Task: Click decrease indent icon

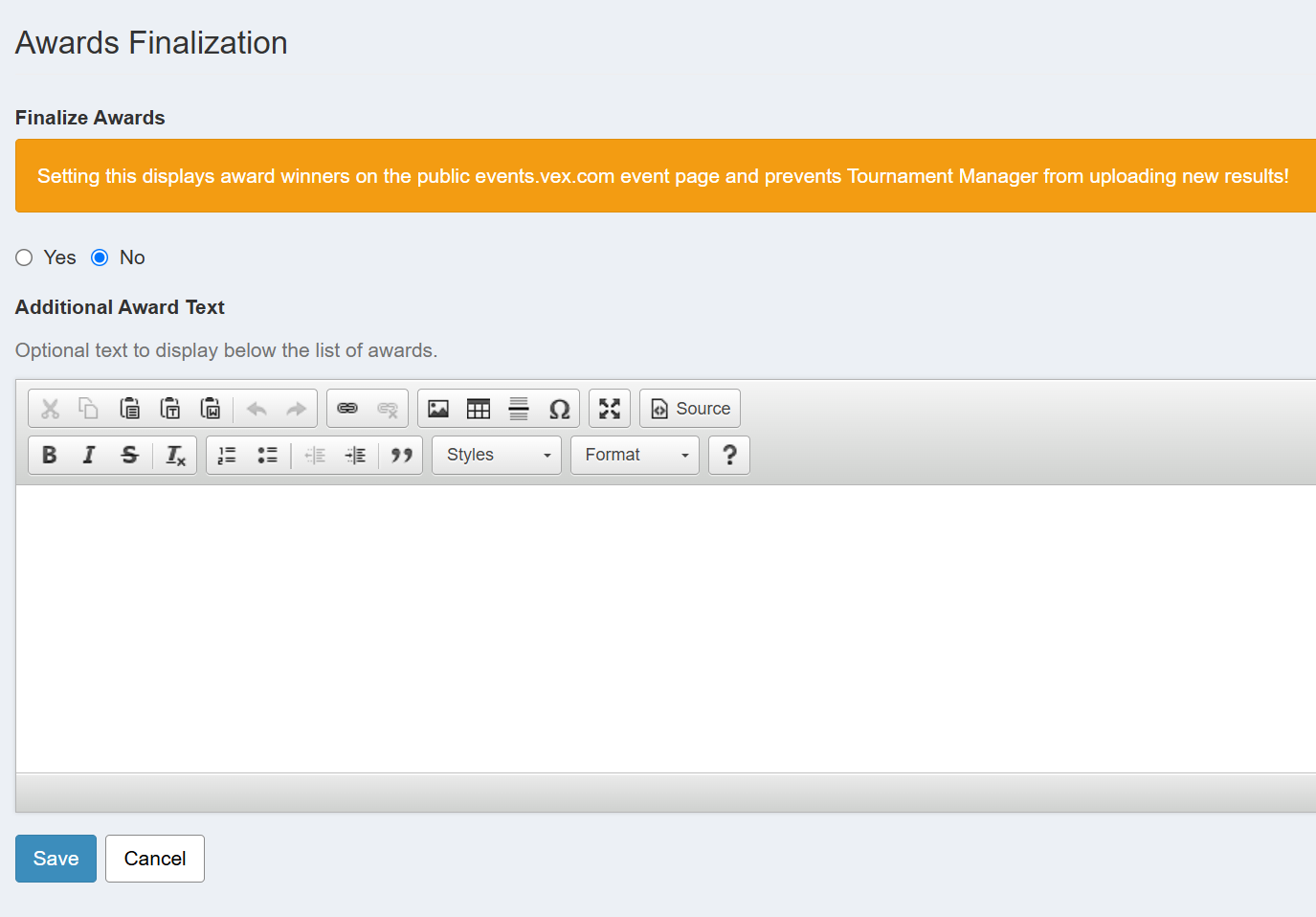Action: tap(315, 455)
